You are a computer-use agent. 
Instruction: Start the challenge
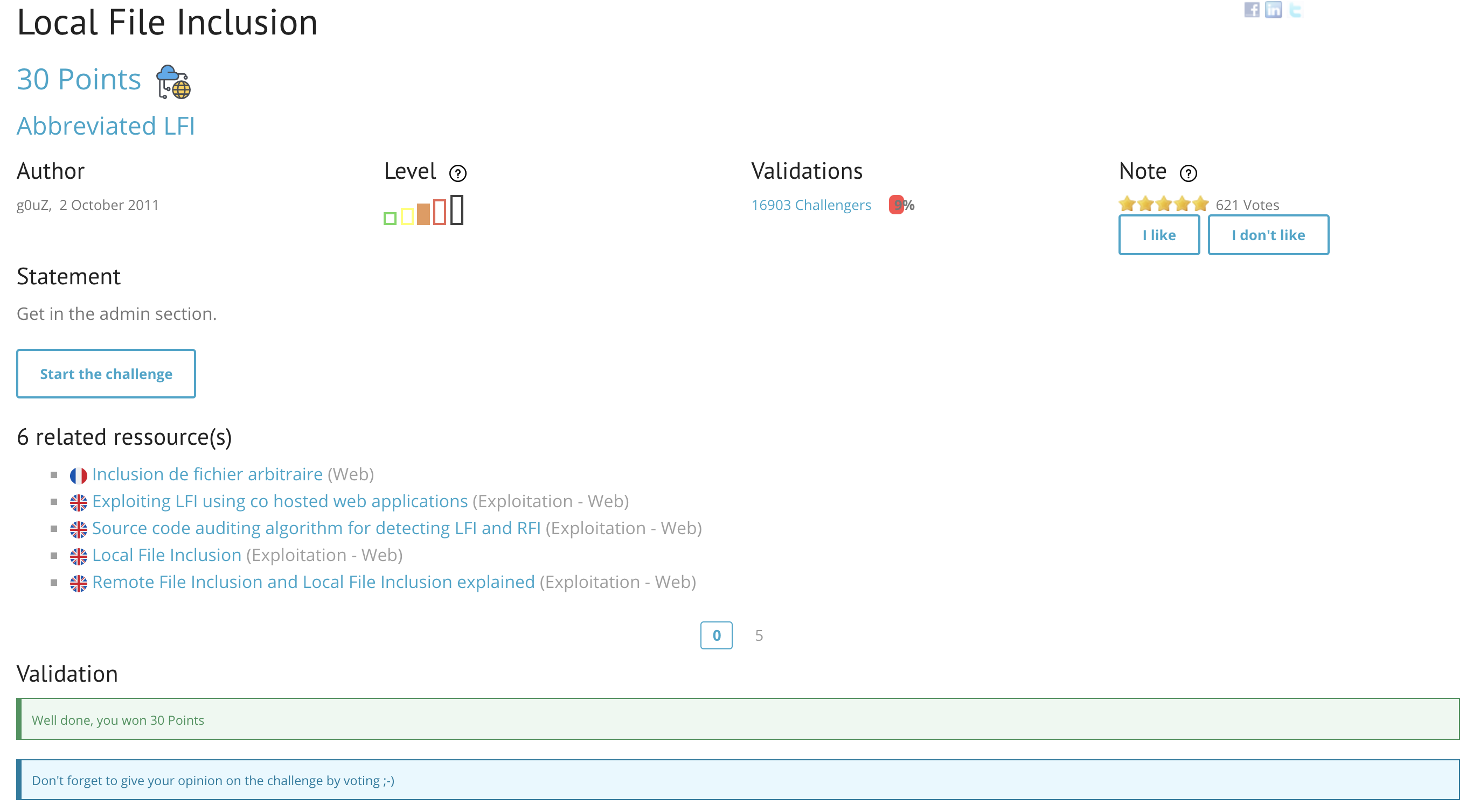106,374
